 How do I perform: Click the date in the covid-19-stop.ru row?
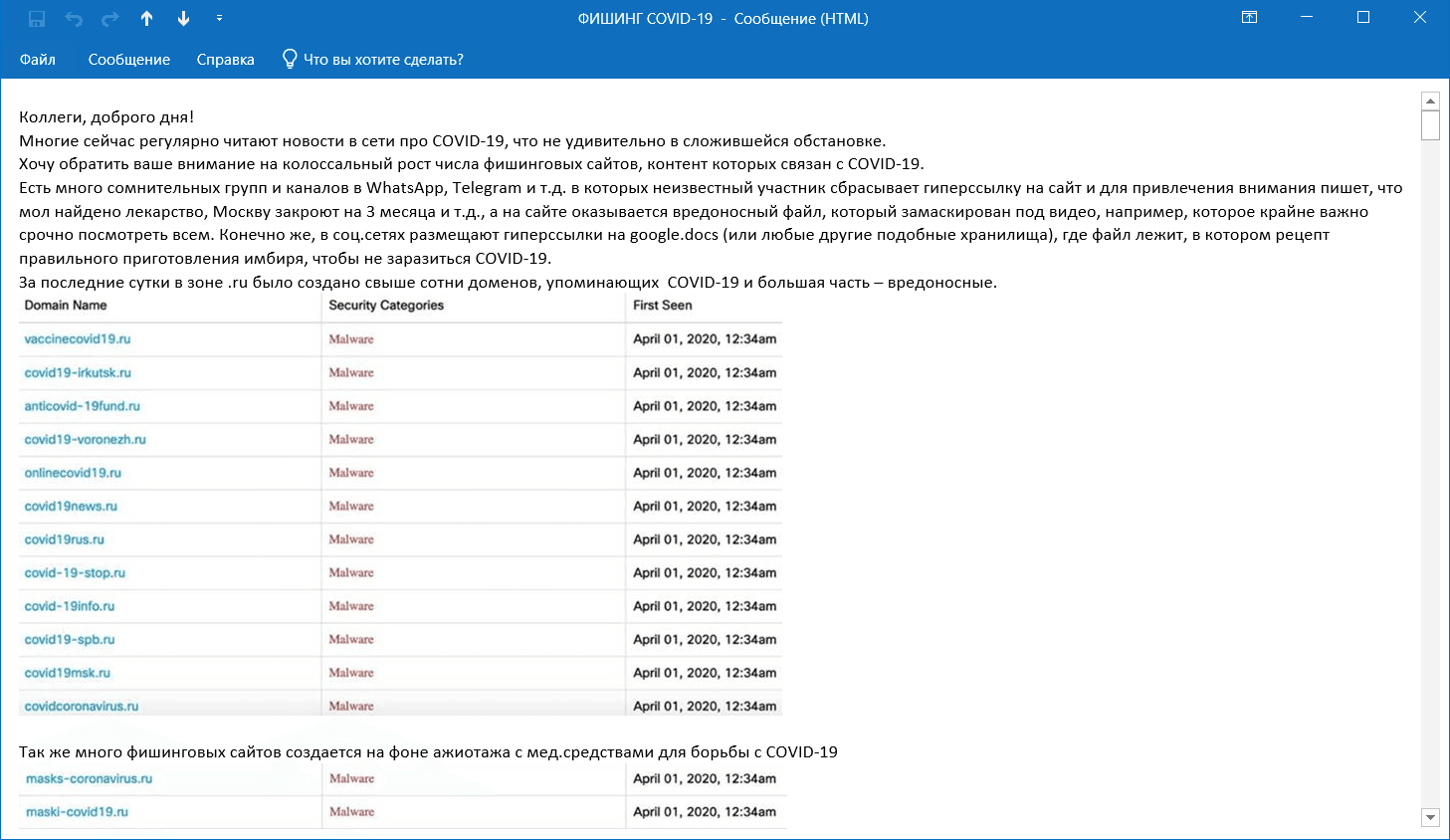705,573
